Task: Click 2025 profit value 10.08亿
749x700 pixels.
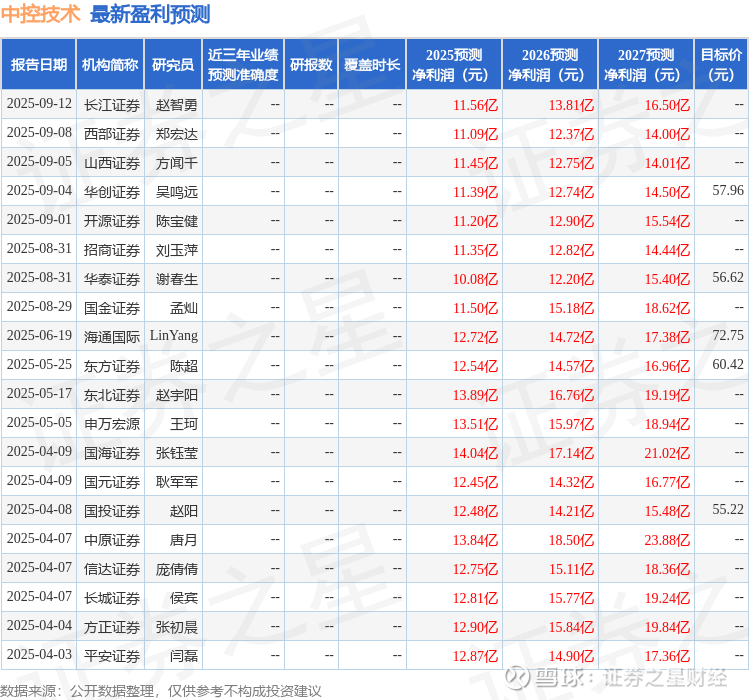Action: [x=475, y=279]
